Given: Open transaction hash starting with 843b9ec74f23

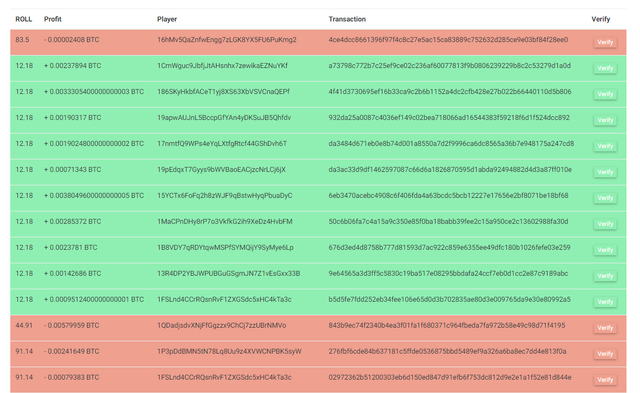Looking at the screenshot, I should [447, 326].
